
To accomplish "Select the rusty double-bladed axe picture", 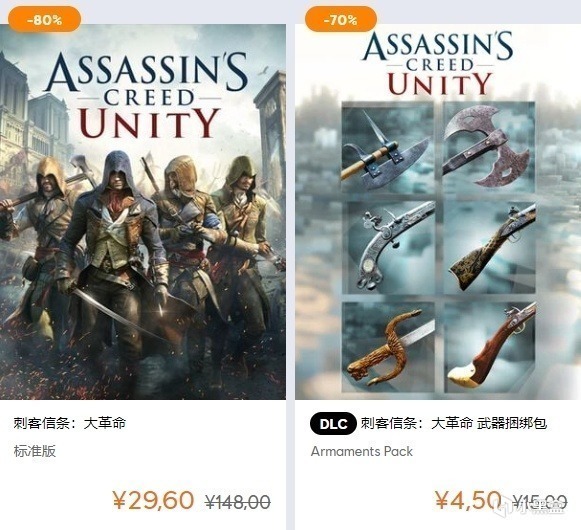I will tap(489, 147).
